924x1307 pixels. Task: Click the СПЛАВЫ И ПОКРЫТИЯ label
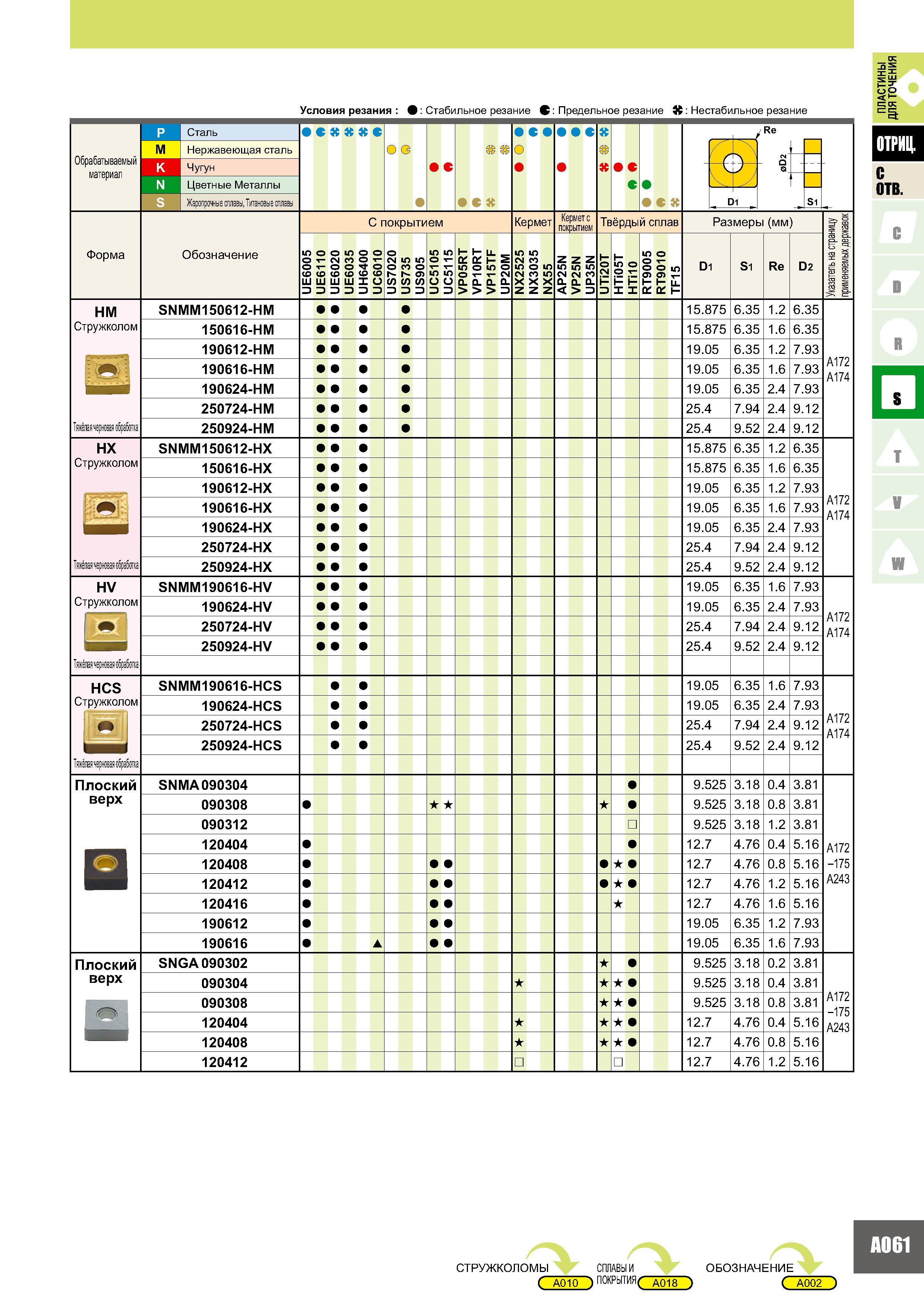click(616, 1274)
